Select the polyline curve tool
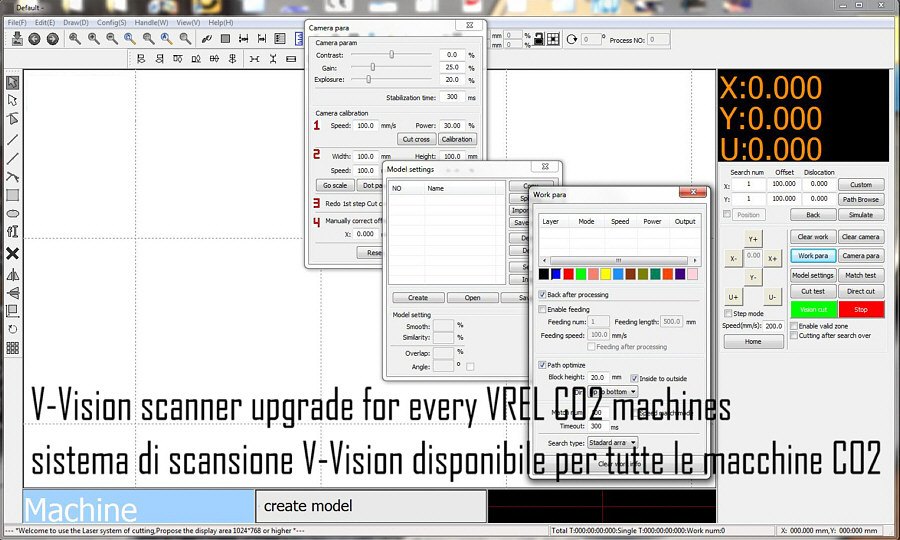900x540 pixels. point(12,177)
